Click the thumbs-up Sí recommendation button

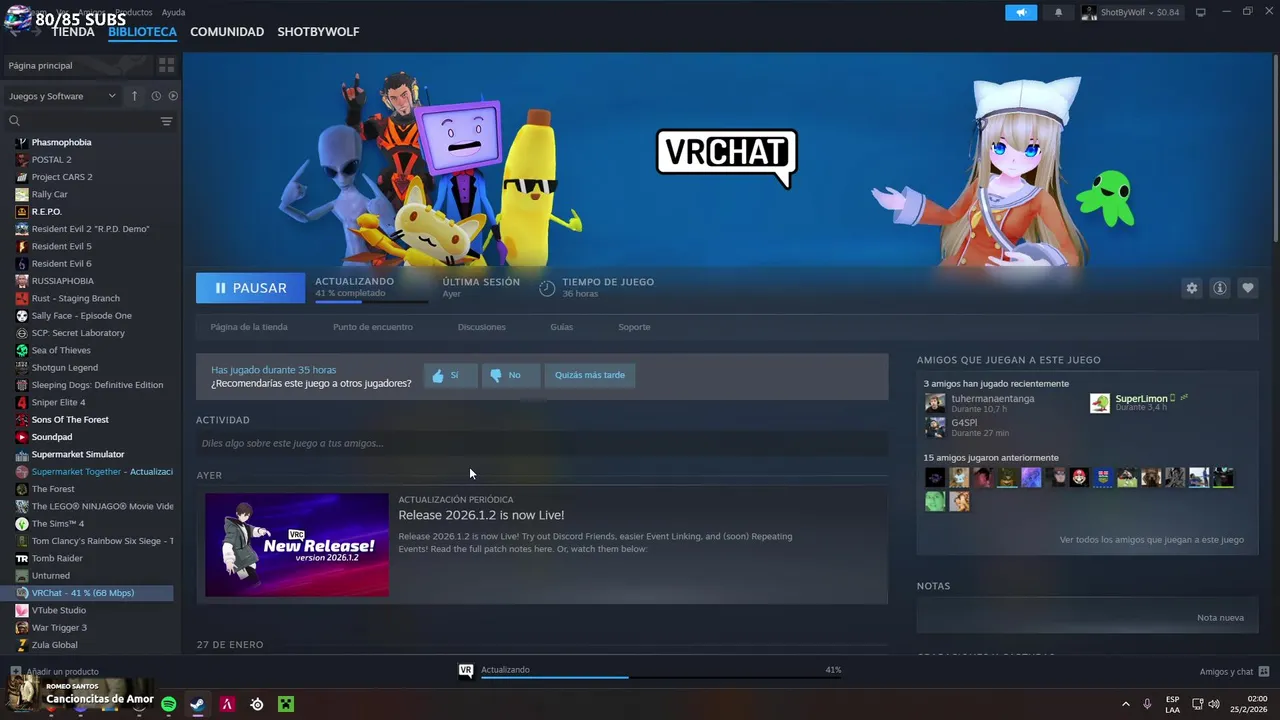(x=450, y=375)
